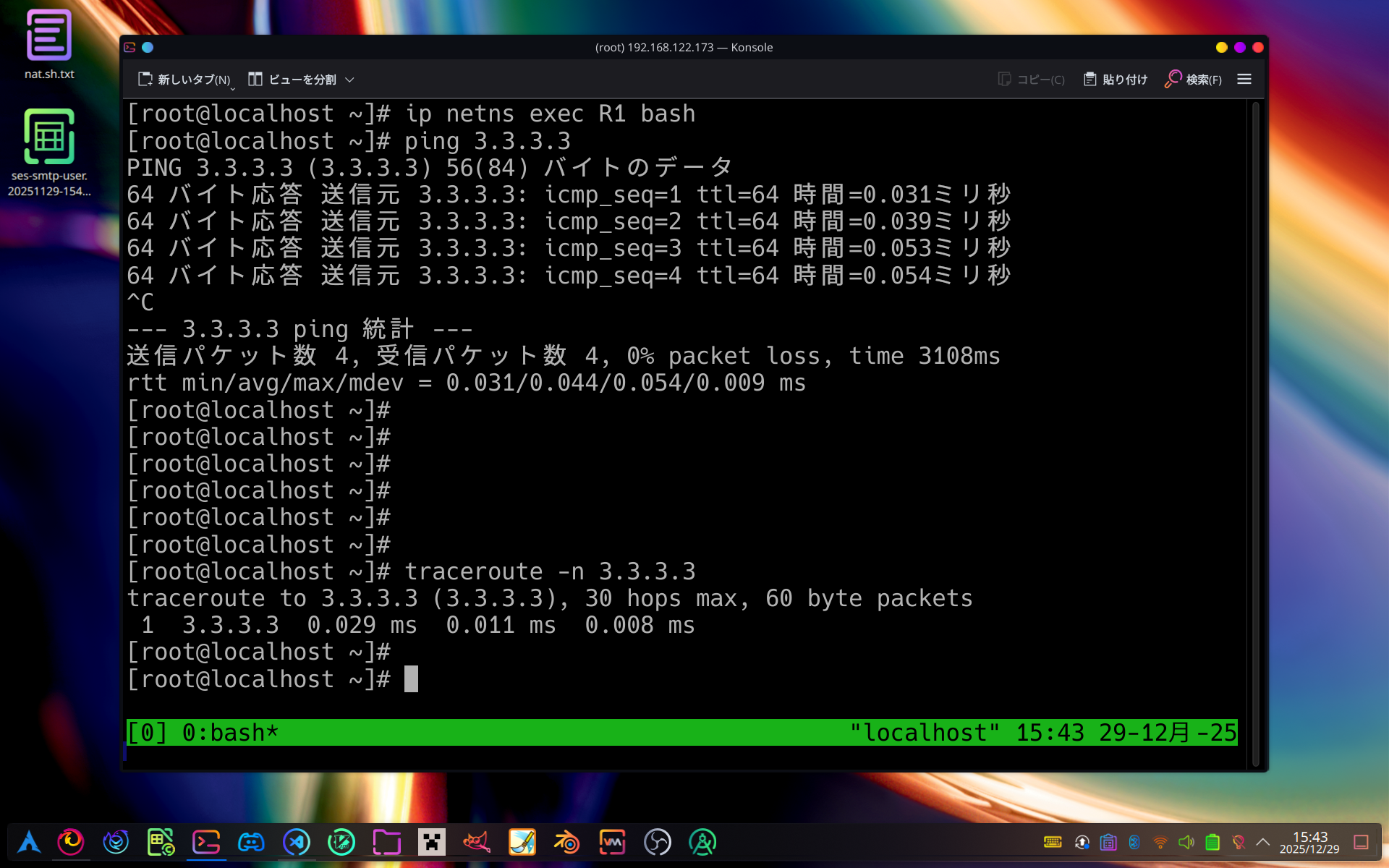Toggle the night light bulb tray icon
This screenshot has height=868, width=1389.
[1239, 842]
